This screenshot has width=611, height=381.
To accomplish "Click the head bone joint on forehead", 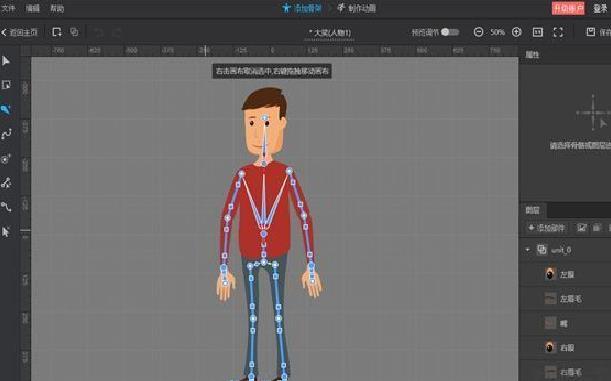I will tap(265, 118).
